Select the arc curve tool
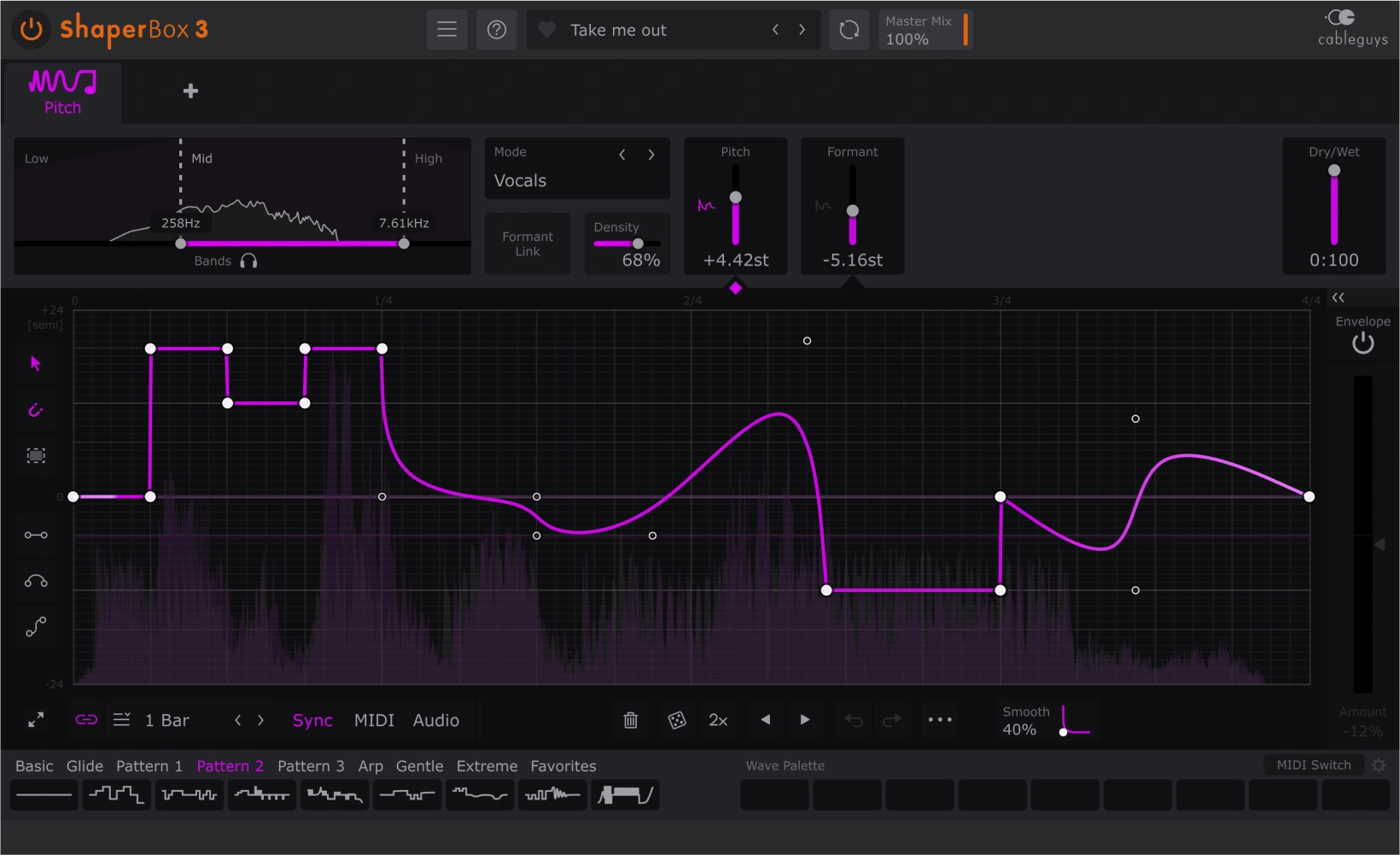Screen dimensions: 1400x855 [x=35, y=581]
